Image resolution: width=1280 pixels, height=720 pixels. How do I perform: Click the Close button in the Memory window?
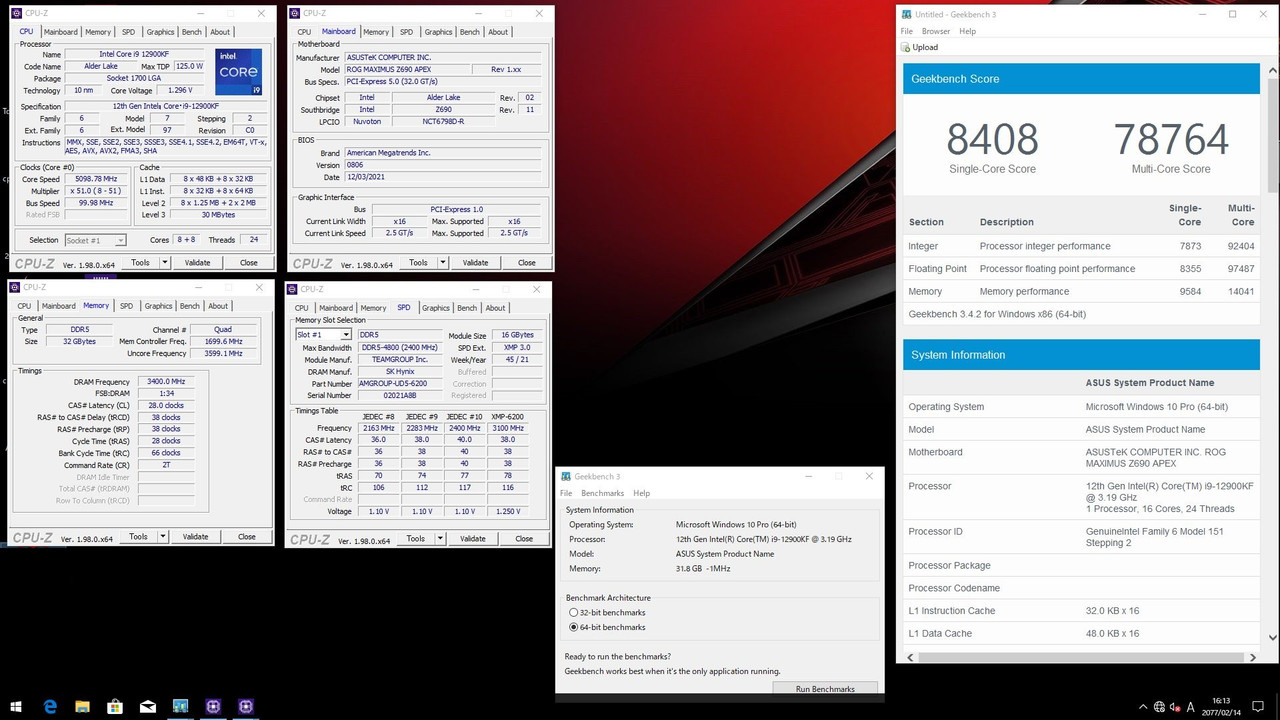pyautogui.click(x=246, y=537)
